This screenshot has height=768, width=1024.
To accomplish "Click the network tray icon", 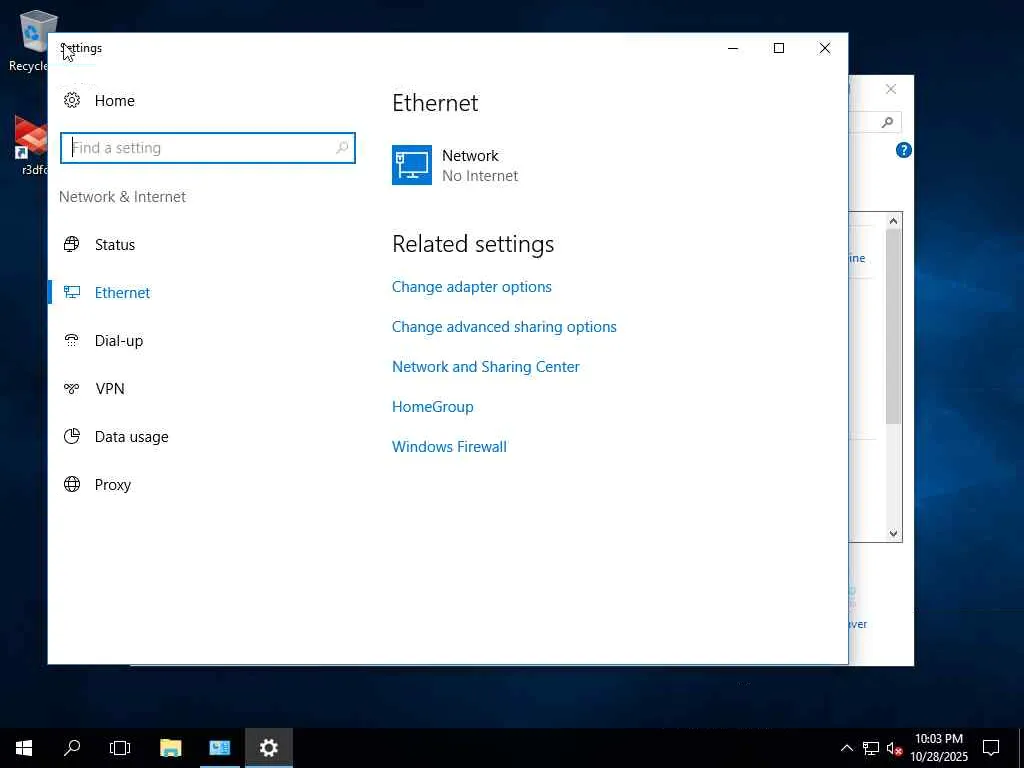I will tap(871, 748).
